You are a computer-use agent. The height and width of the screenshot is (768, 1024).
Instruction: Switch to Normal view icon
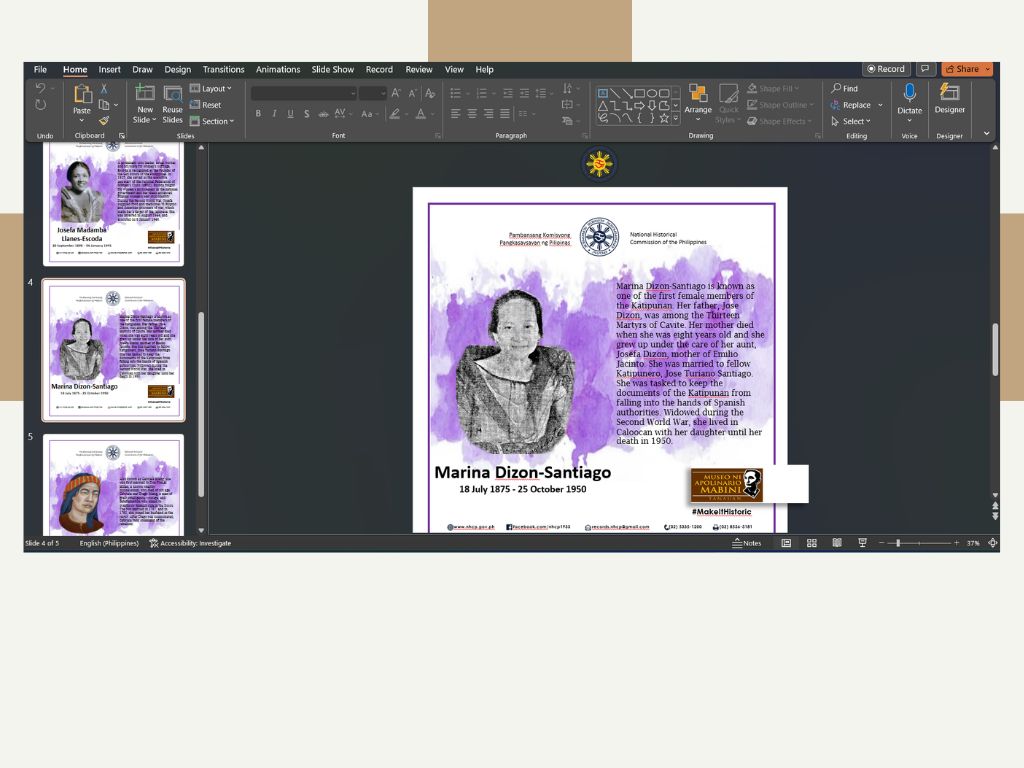point(786,543)
